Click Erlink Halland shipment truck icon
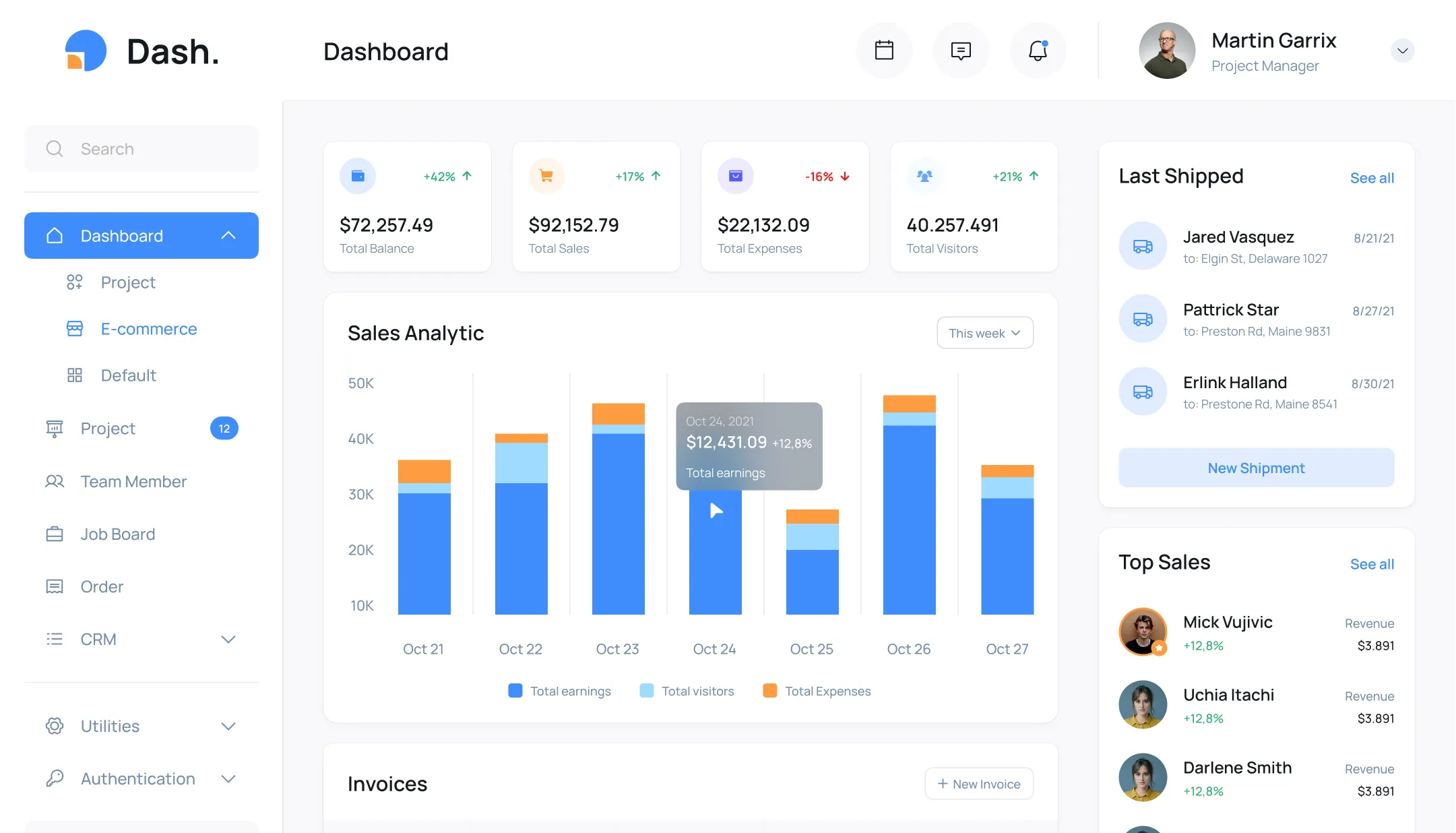Image resolution: width=1456 pixels, height=833 pixels. tap(1143, 392)
